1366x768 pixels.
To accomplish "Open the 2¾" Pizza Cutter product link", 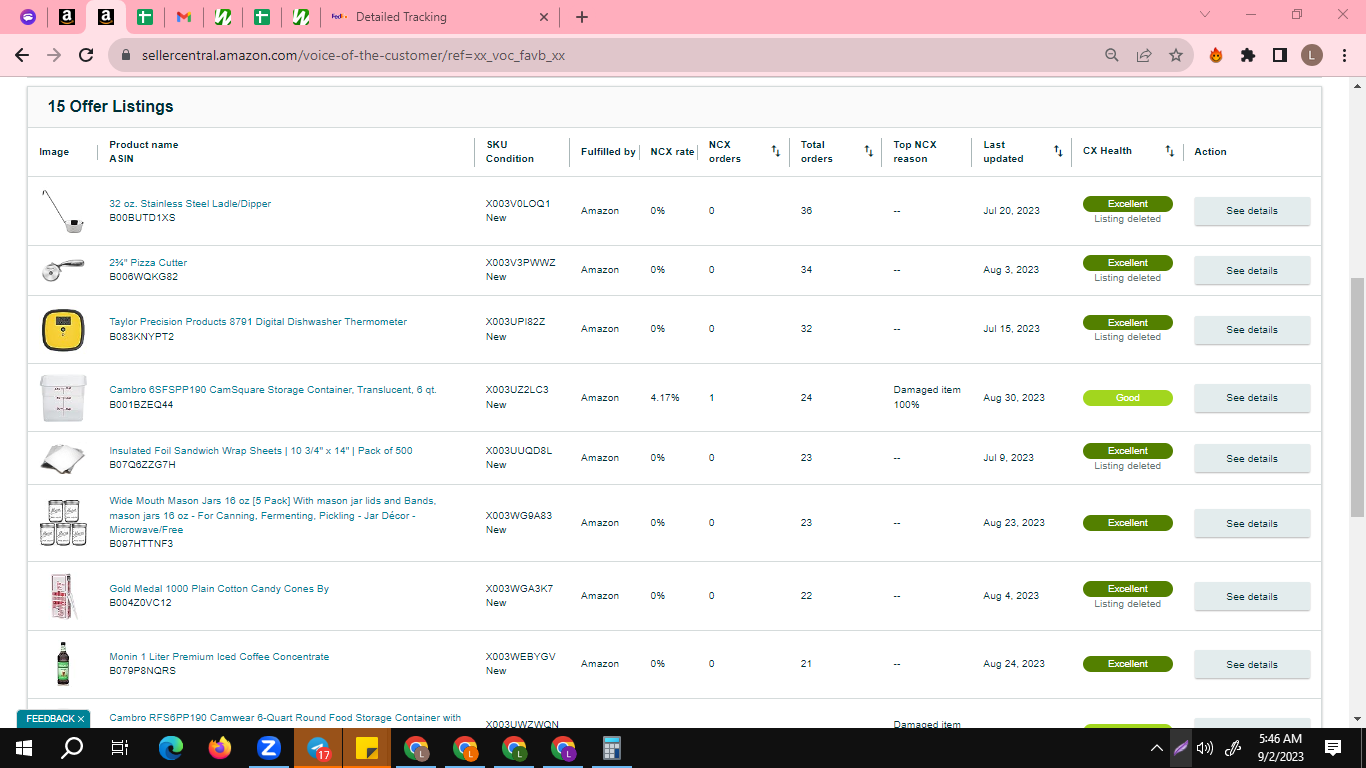I will pos(148,263).
